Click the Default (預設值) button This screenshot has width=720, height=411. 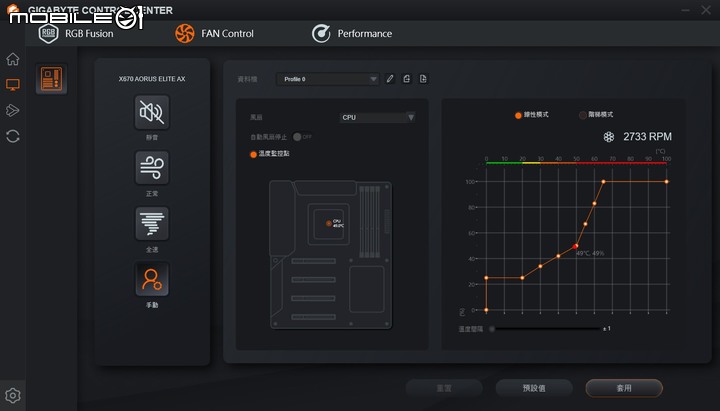(534, 388)
